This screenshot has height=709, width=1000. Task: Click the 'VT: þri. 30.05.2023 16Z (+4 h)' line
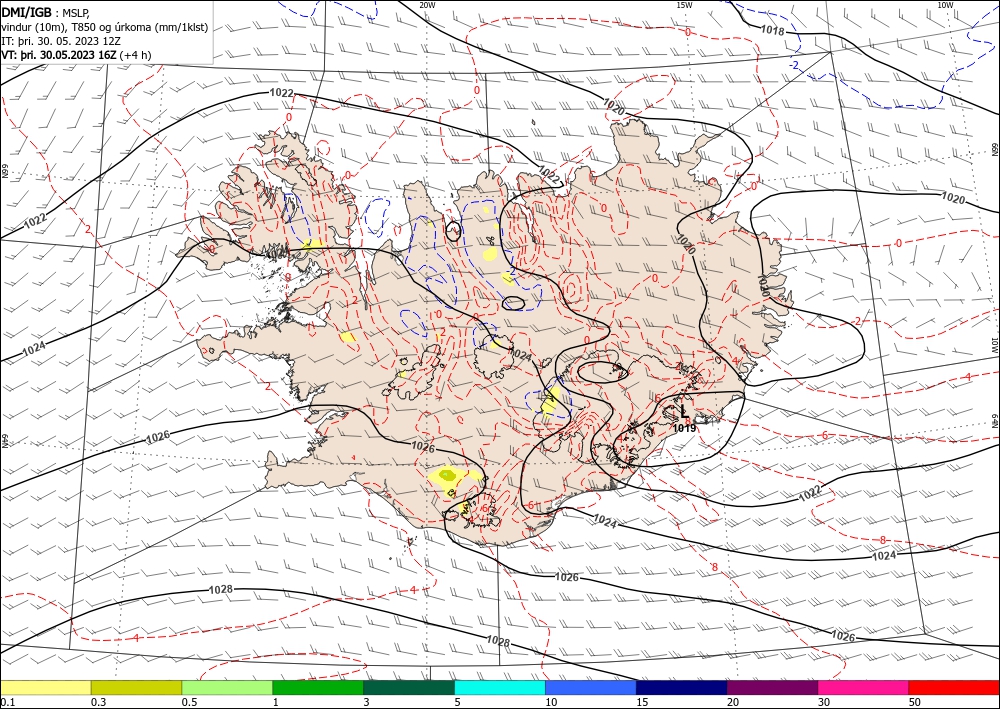pyautogui.click(x=77, y=55)
